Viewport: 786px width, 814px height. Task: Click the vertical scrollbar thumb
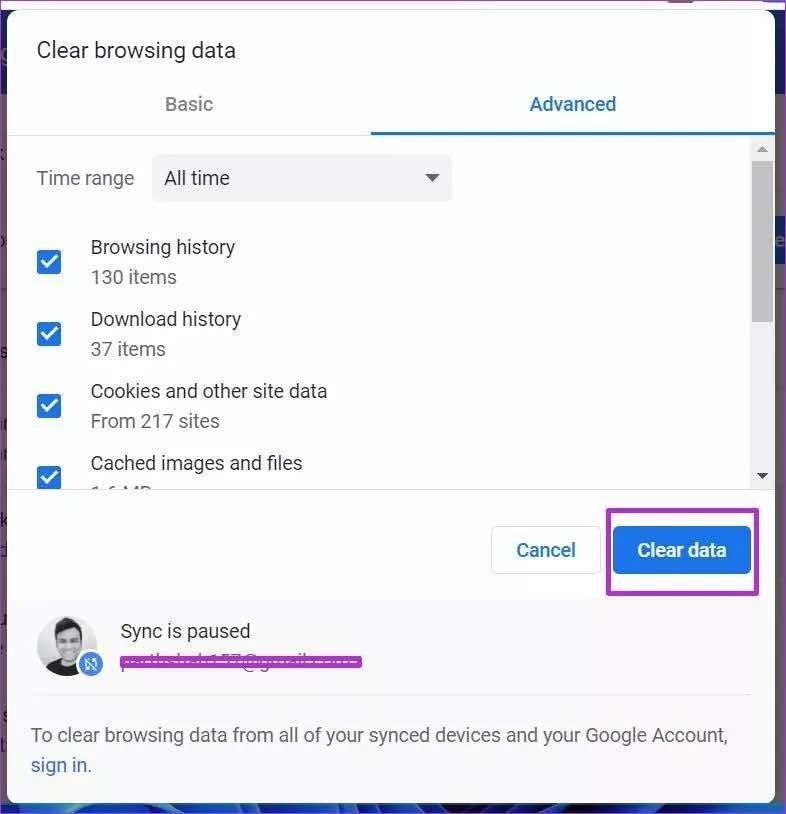[762, 241]
